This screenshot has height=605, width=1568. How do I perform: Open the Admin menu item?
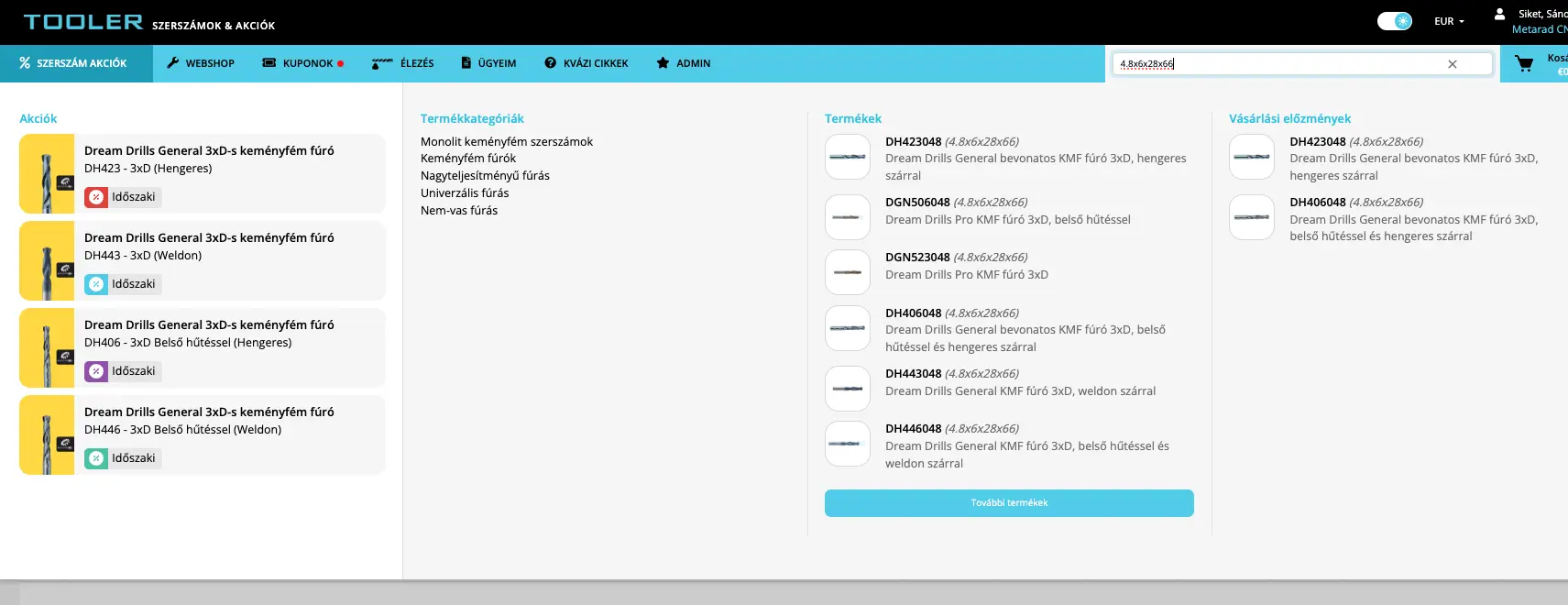(684, 63)
